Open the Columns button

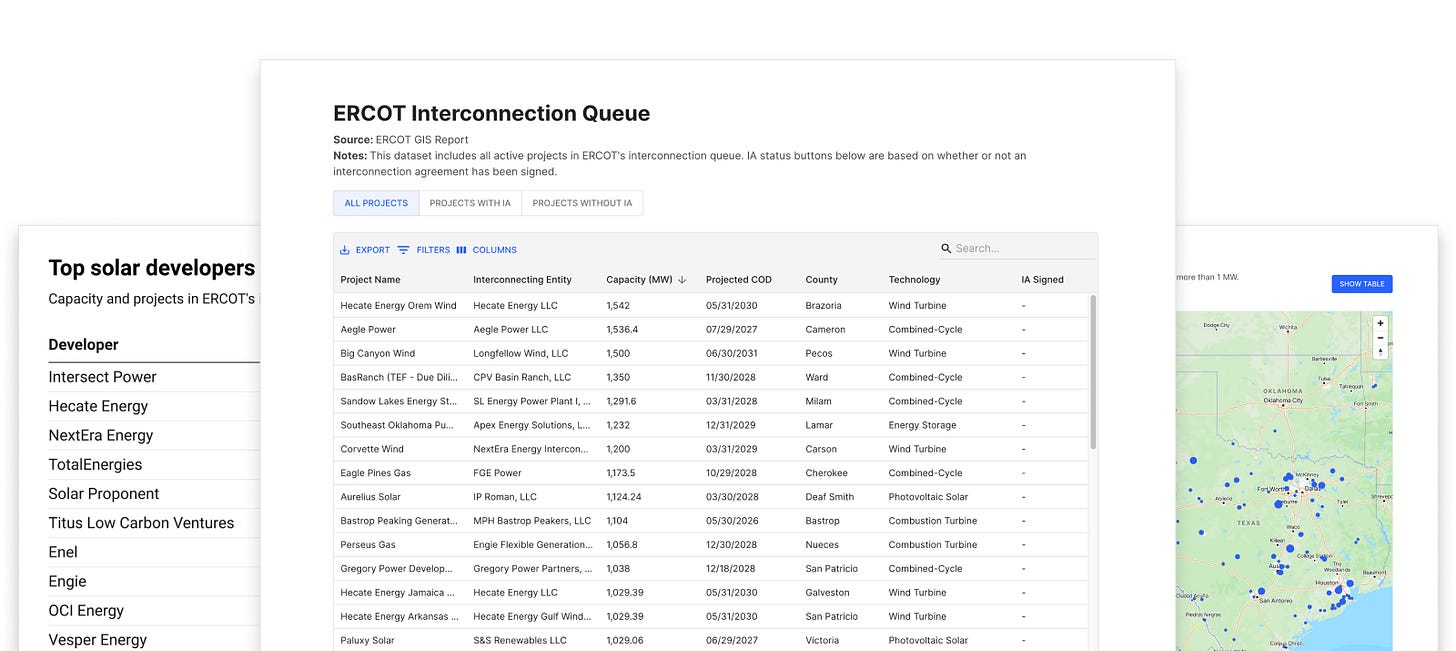[486, 250]
